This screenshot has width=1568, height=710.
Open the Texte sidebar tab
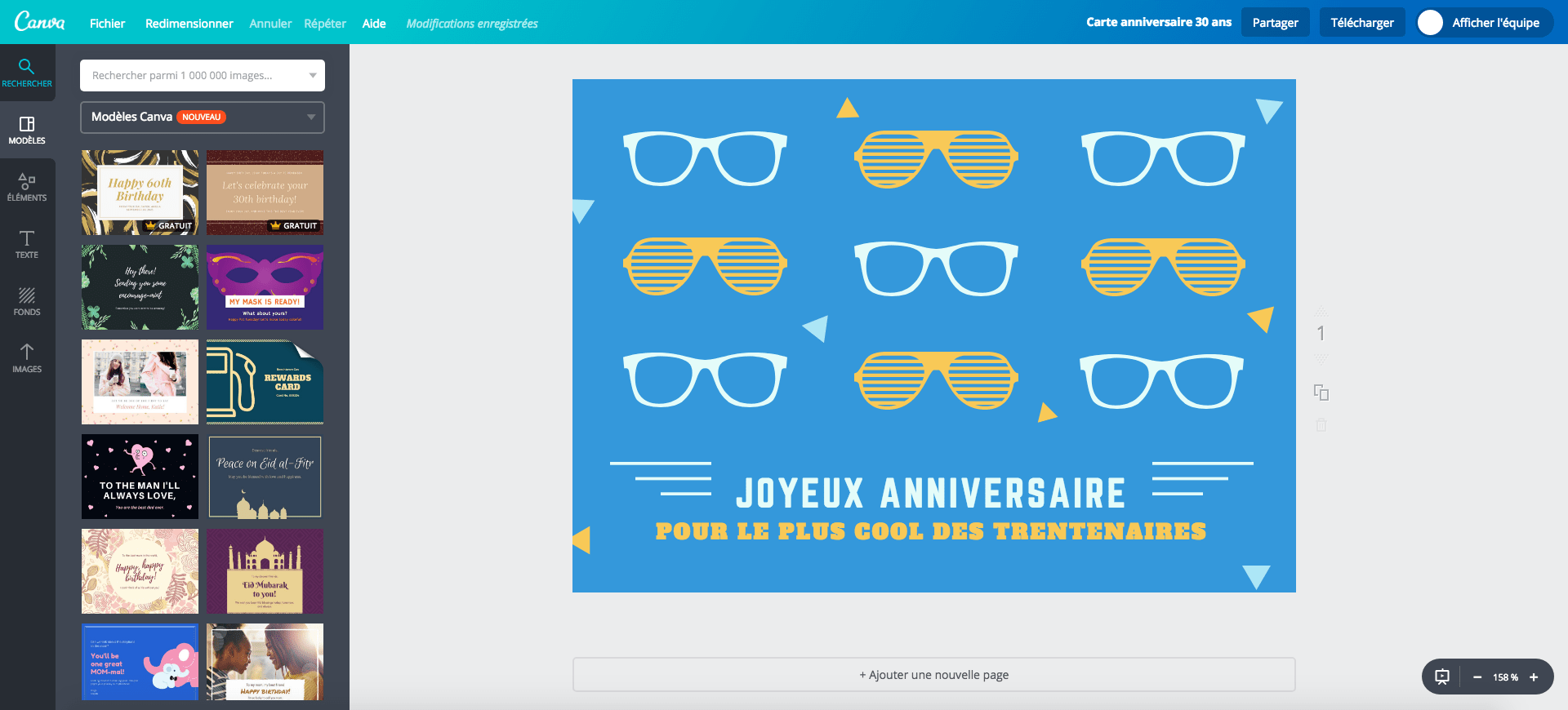tap(27, 244)
